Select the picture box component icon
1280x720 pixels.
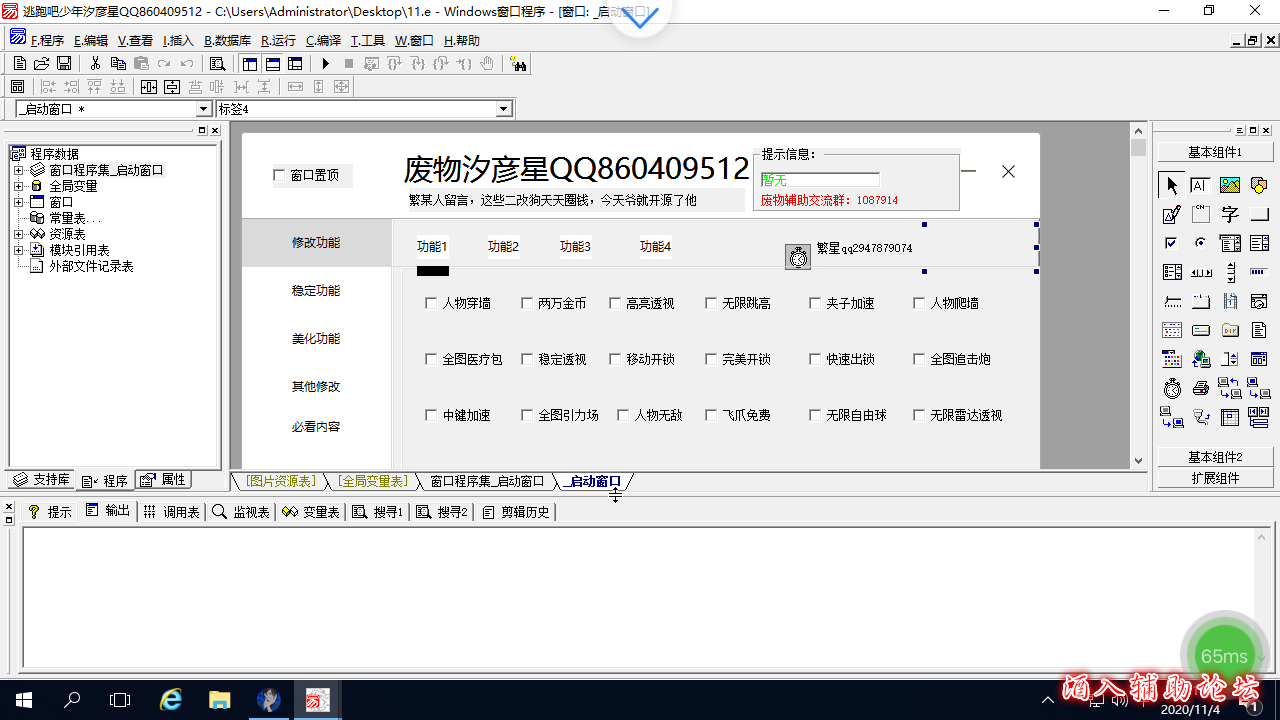[x=1230, y=183]
